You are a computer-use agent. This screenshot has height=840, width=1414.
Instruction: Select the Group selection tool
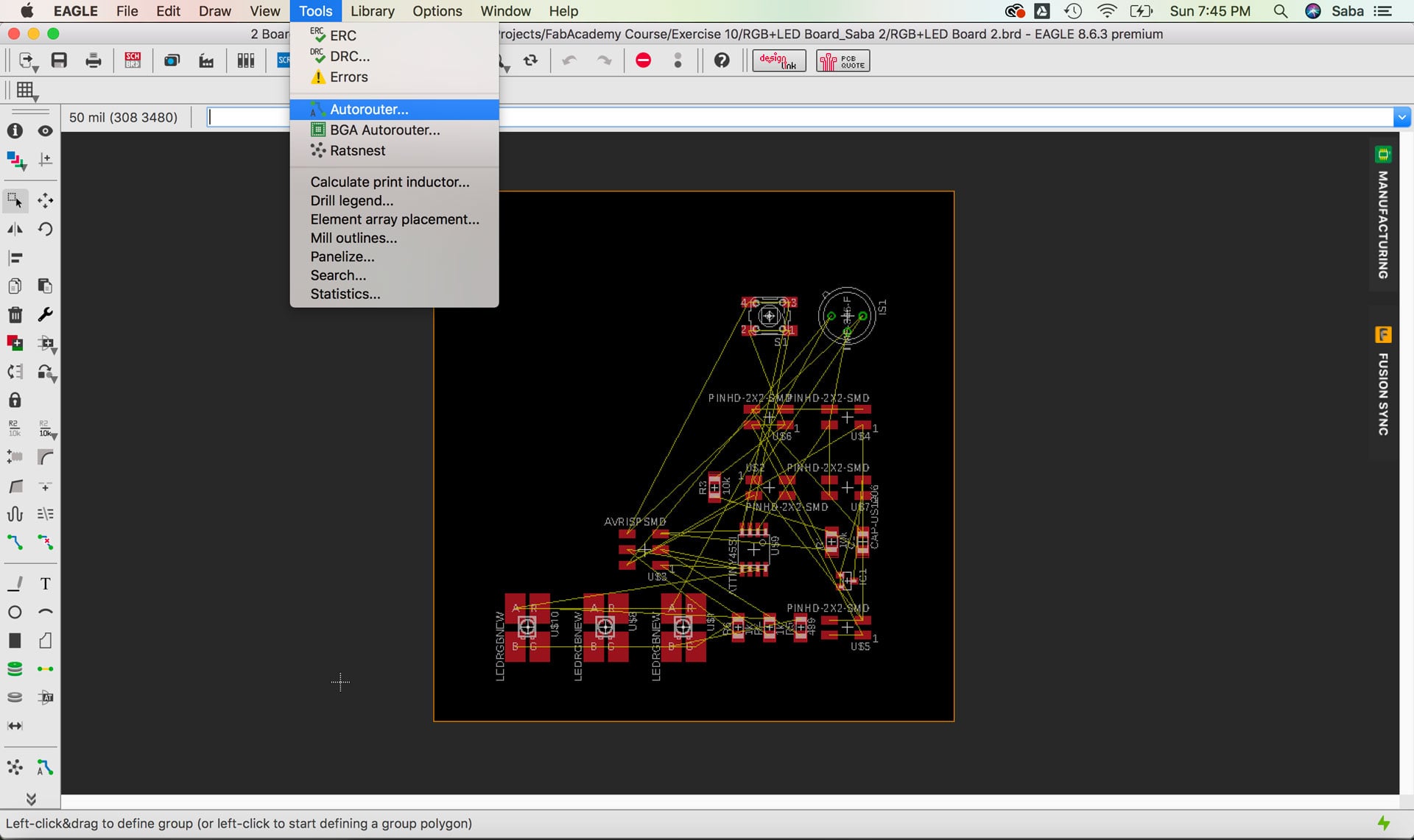point(15,200)
